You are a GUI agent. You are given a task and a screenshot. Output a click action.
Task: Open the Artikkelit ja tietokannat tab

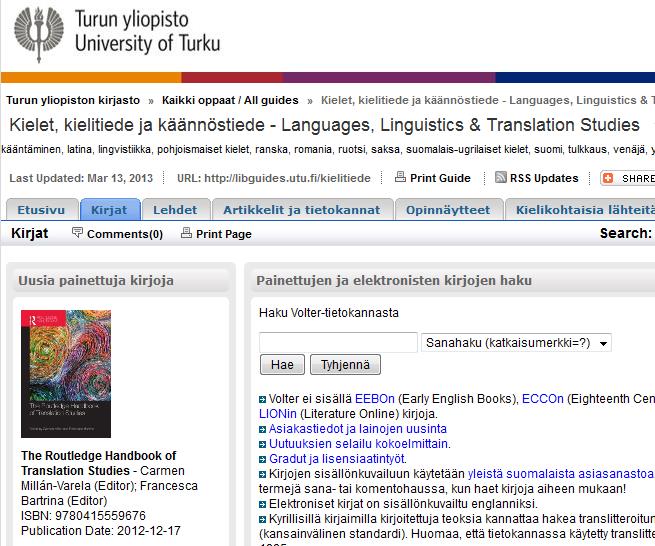[x=302, y=210]
